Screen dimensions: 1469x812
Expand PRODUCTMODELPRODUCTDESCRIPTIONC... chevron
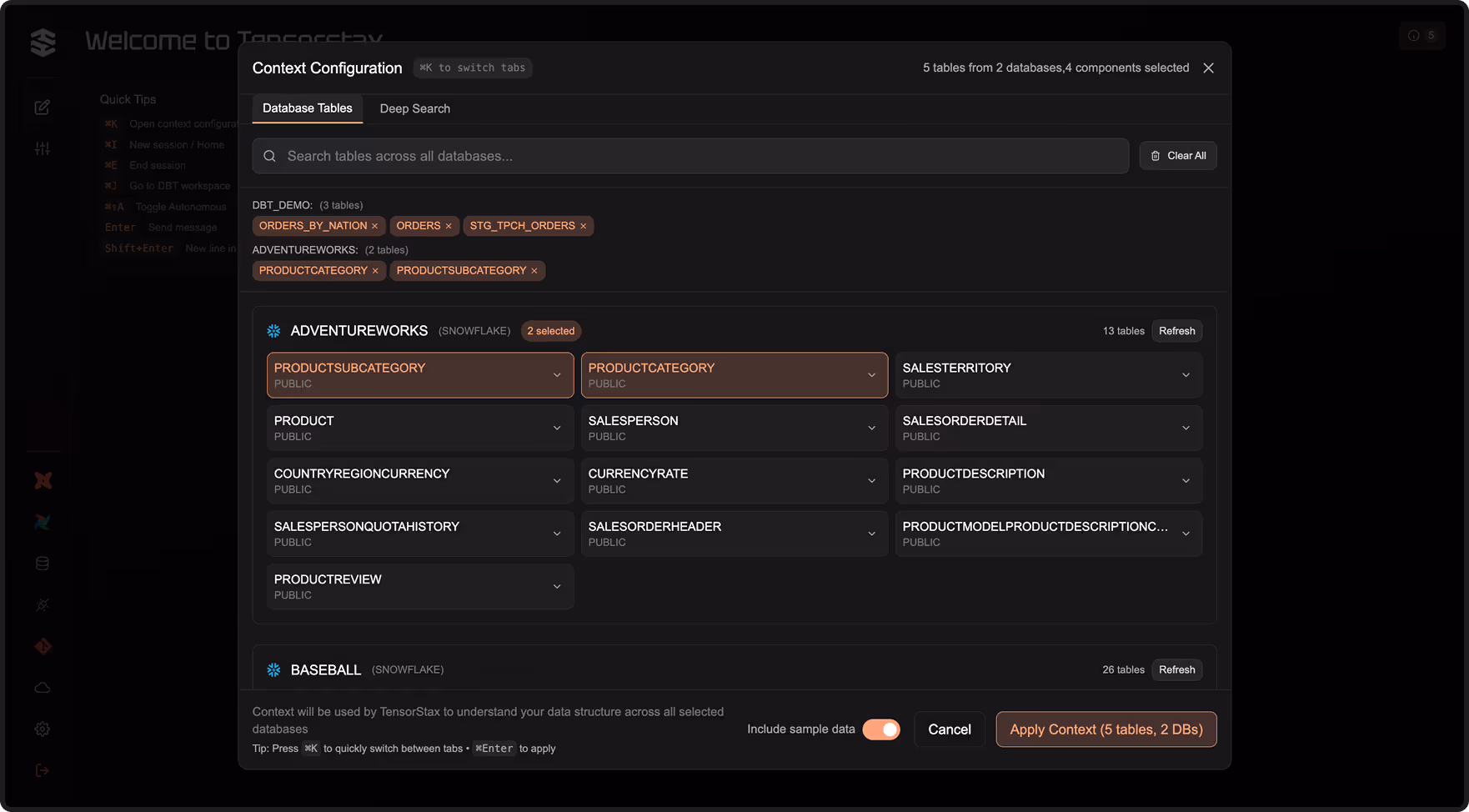(1186, 534)
